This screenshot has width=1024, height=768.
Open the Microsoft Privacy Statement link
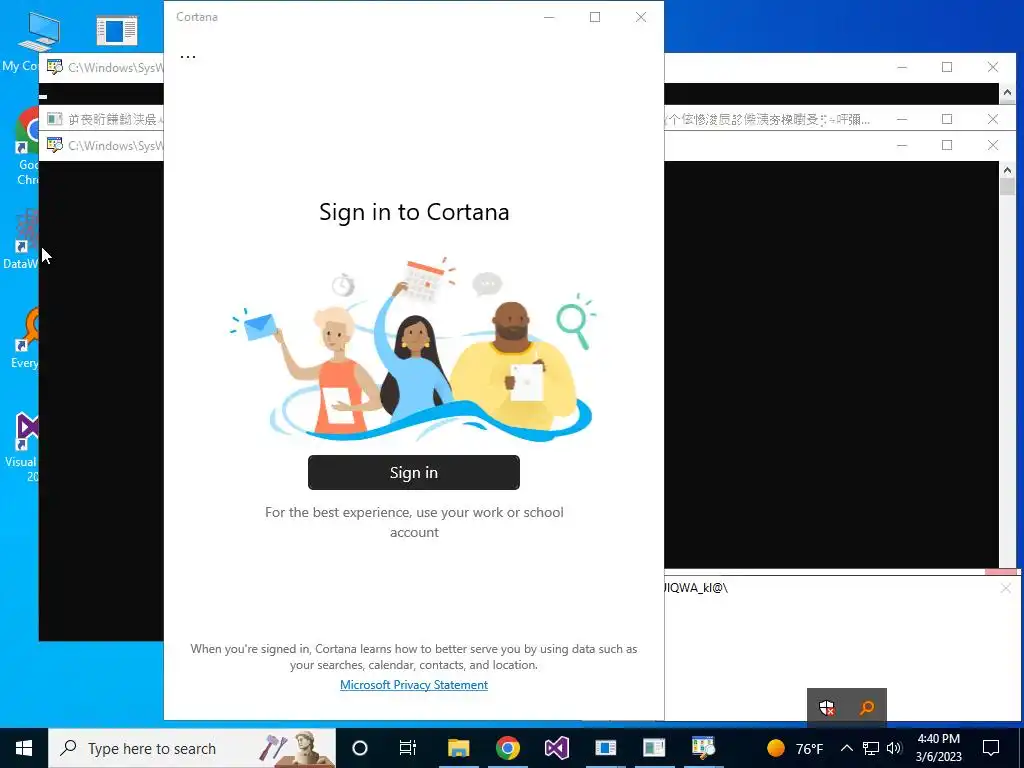pos(413,684)
